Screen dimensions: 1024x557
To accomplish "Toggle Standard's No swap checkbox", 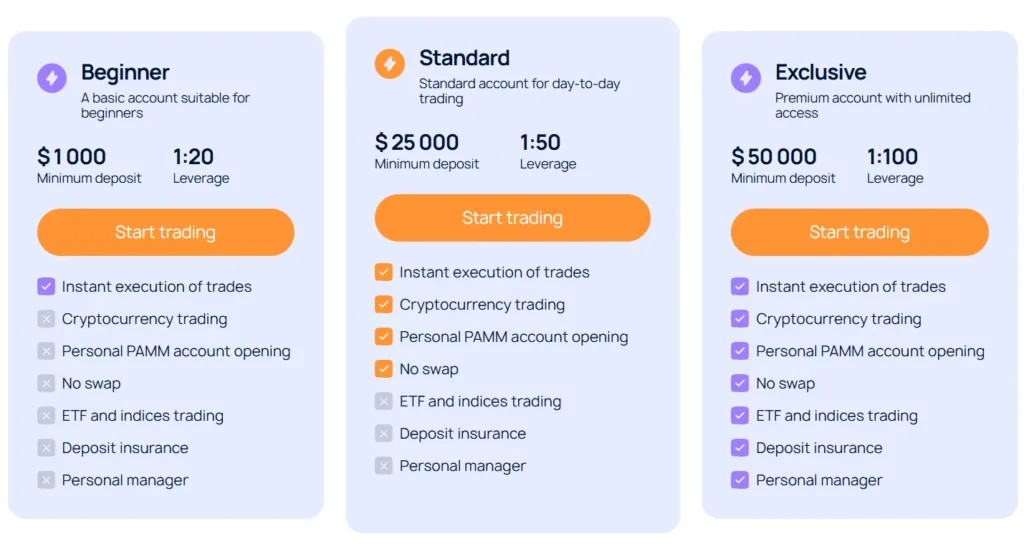I will 384,369.
